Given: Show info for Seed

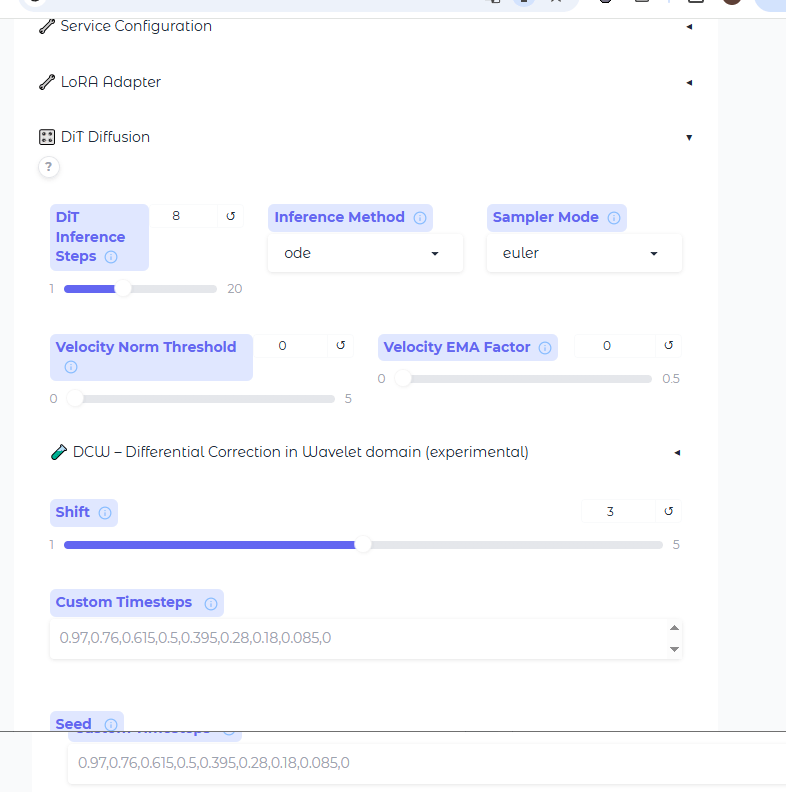Looking at the screenshot, I should [x=111, y=725].
